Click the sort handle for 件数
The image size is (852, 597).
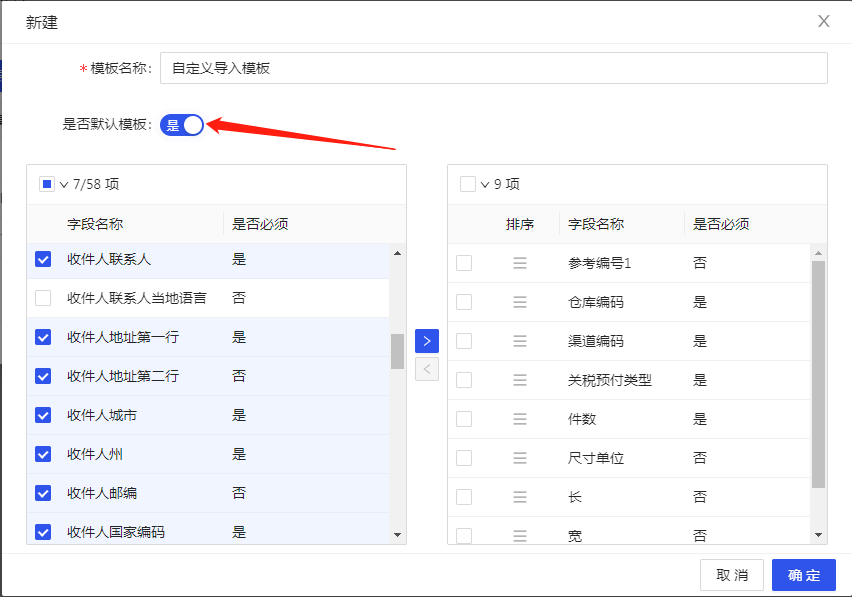520,419
